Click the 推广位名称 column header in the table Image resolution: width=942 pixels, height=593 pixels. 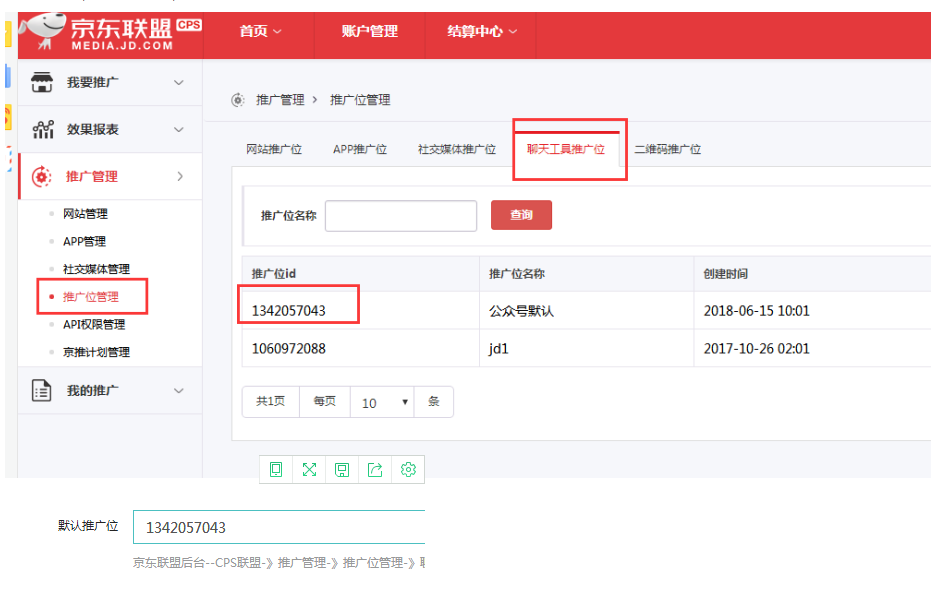click(x=517, y=274)
